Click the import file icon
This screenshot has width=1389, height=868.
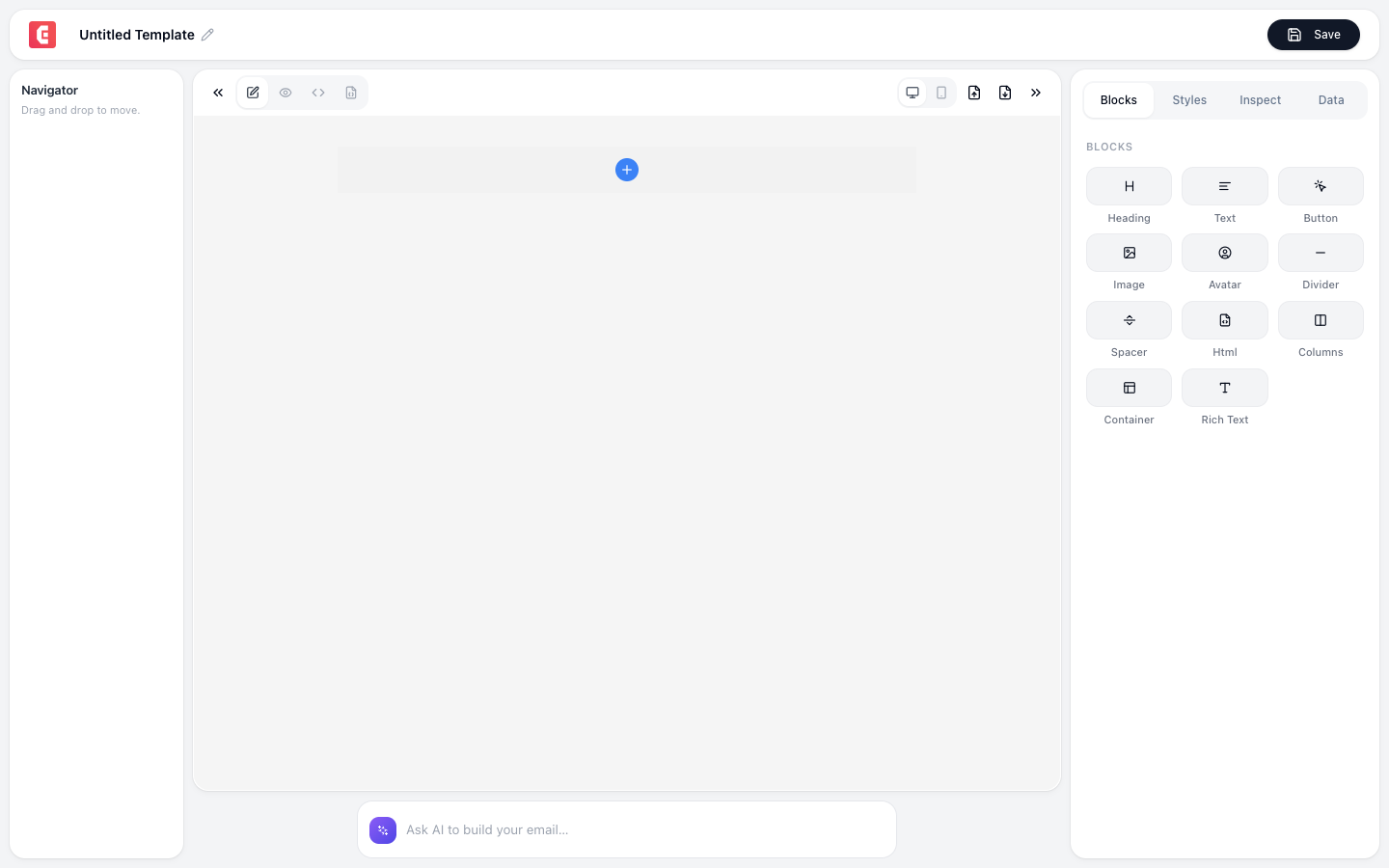(x=974, y=93)
